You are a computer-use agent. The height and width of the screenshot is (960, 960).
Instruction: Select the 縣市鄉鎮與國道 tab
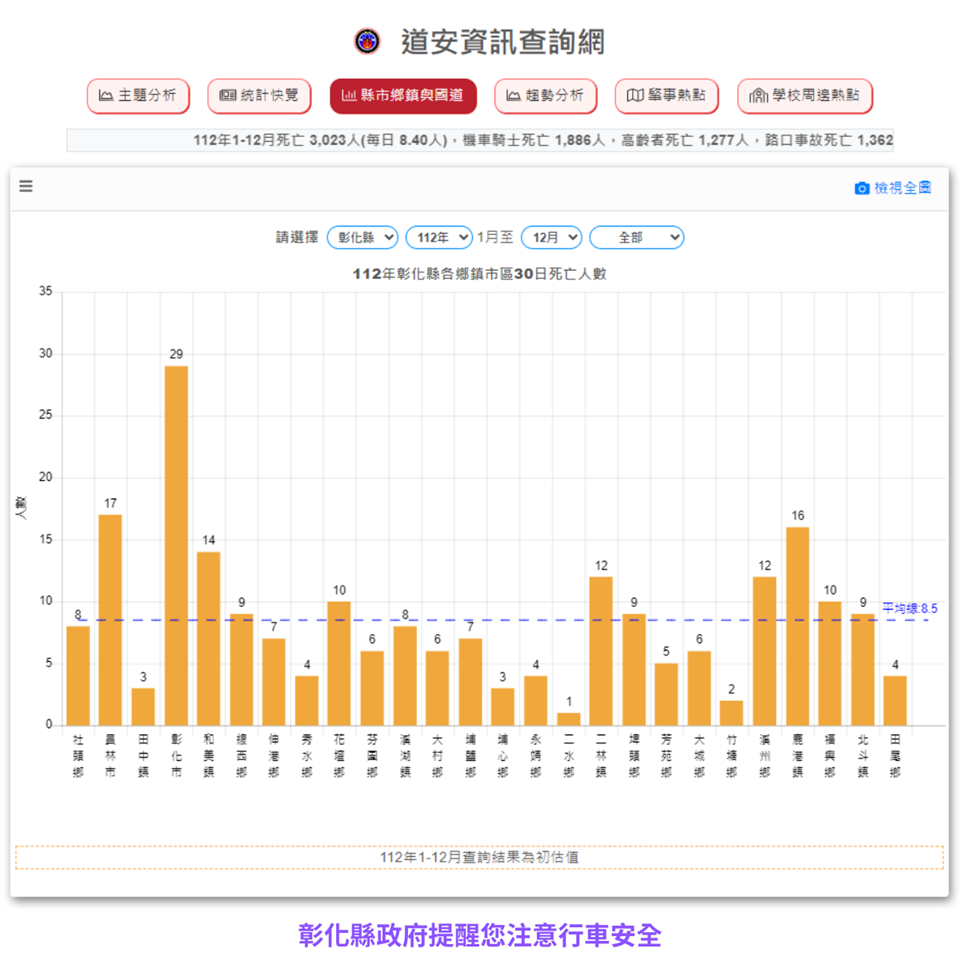(x=403, y=96)
